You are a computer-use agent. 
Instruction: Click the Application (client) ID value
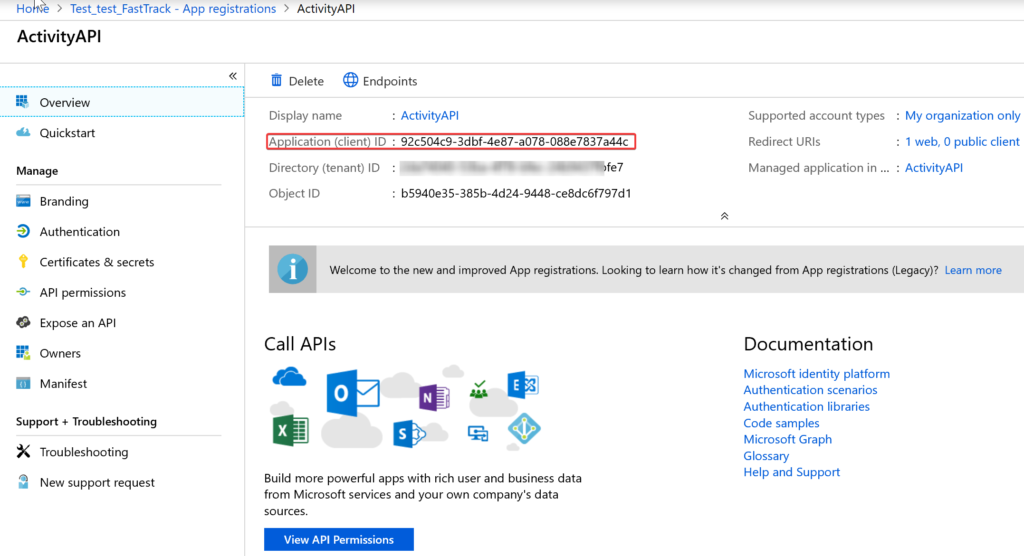[x=515, y=141]
